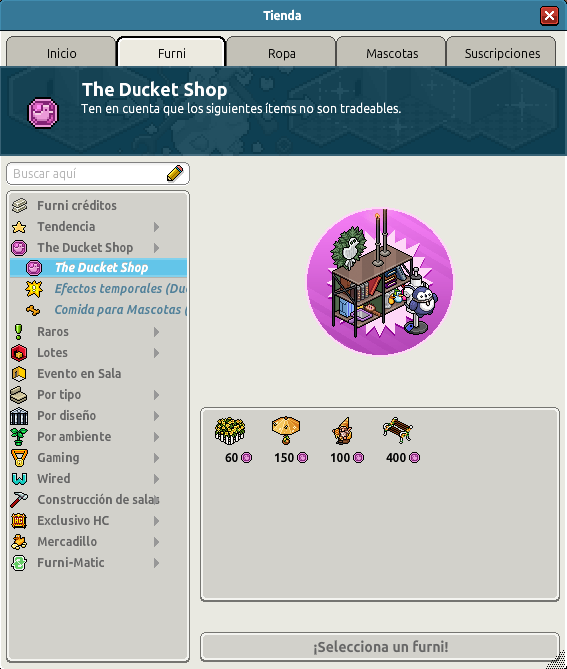The height and width of the screenshot is (669, 567).
Task: Click the ¡Selecciona un furni! button
Action: pos(380,647)
